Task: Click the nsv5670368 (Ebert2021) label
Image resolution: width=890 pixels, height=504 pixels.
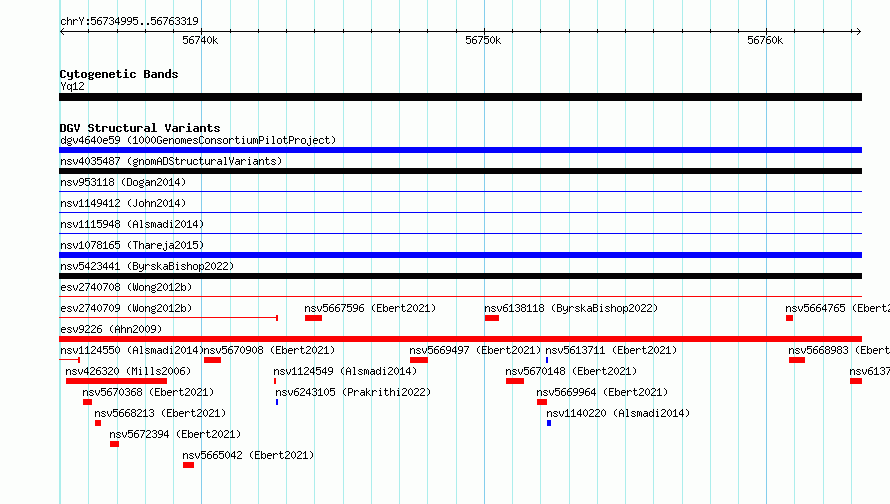Action: [148, 392]
